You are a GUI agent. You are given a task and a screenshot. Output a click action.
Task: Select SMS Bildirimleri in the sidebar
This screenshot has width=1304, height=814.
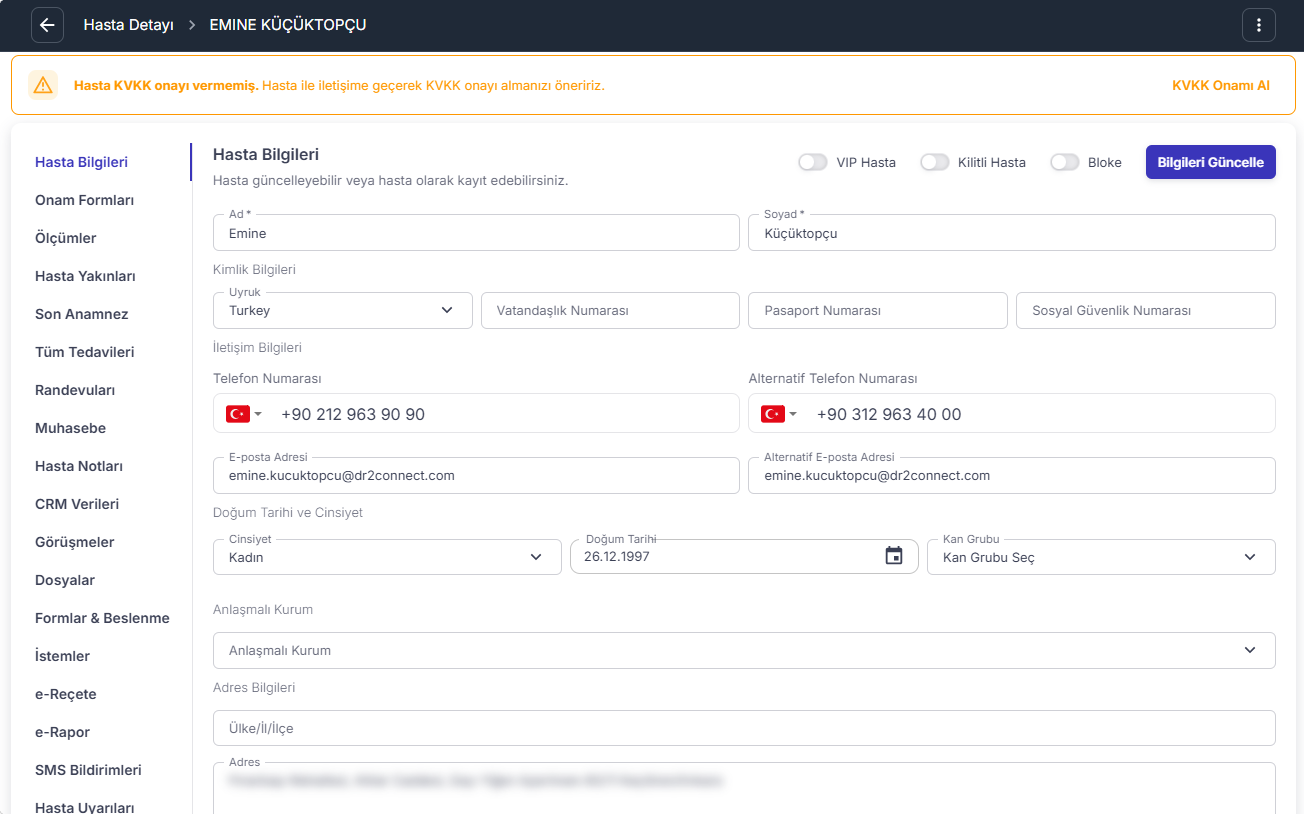pos(88,770)
